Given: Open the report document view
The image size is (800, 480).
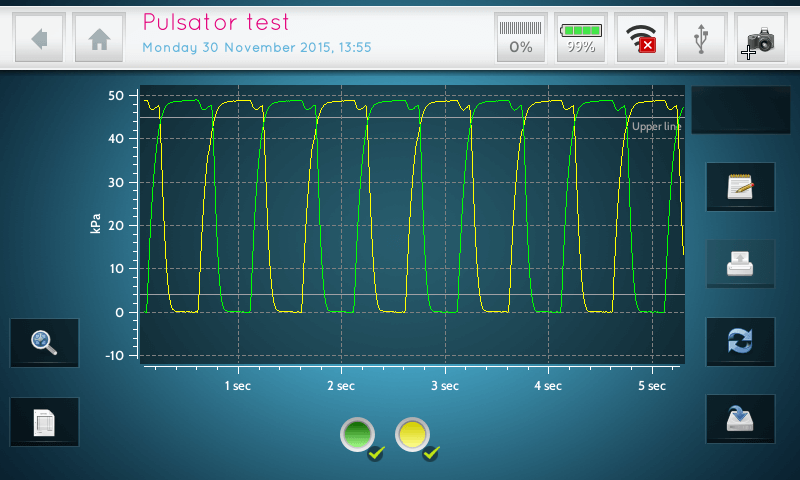Looking at the screenshot, I should [x=44, y=422].
